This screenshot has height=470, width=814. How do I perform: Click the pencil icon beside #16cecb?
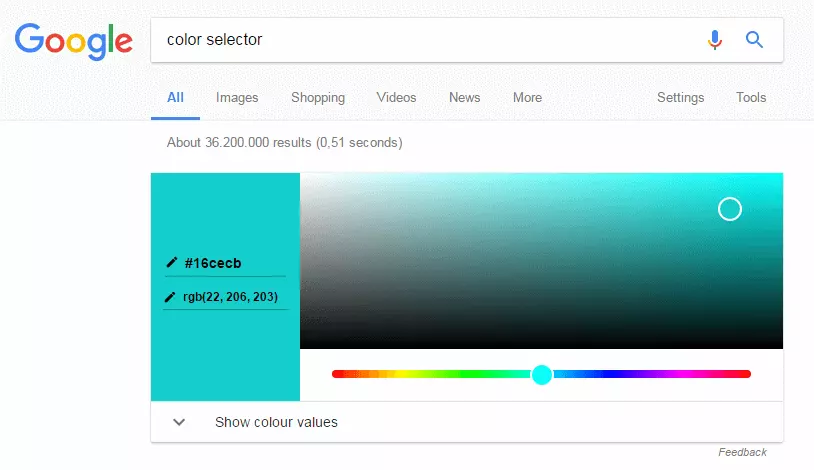pos(172,263)
